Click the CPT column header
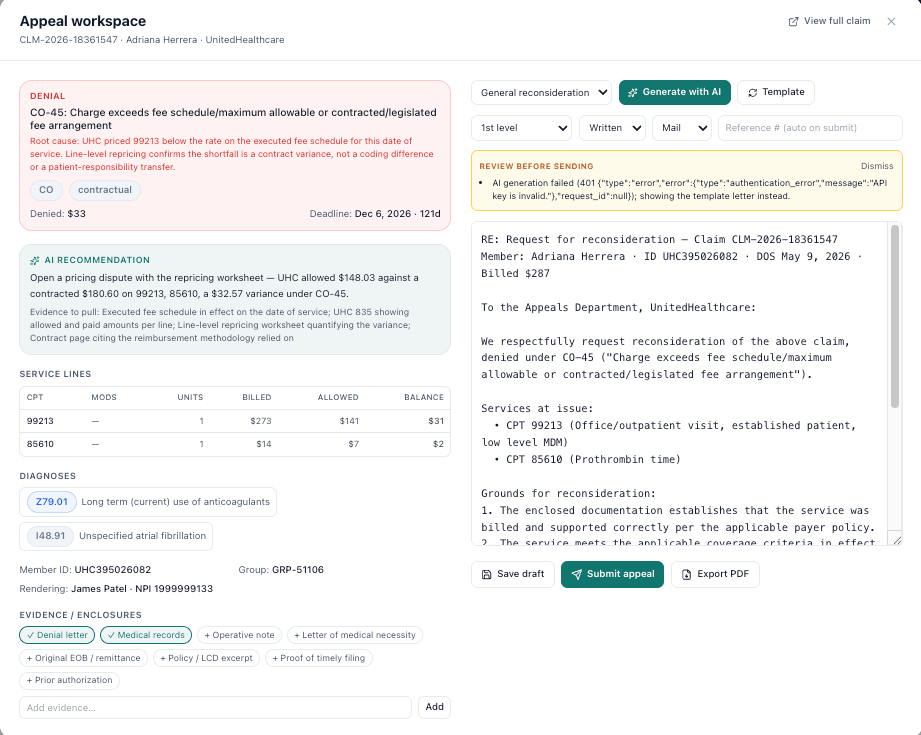This screenshot has width=921, height=735. pyautogui.click(x=35, y=398)
